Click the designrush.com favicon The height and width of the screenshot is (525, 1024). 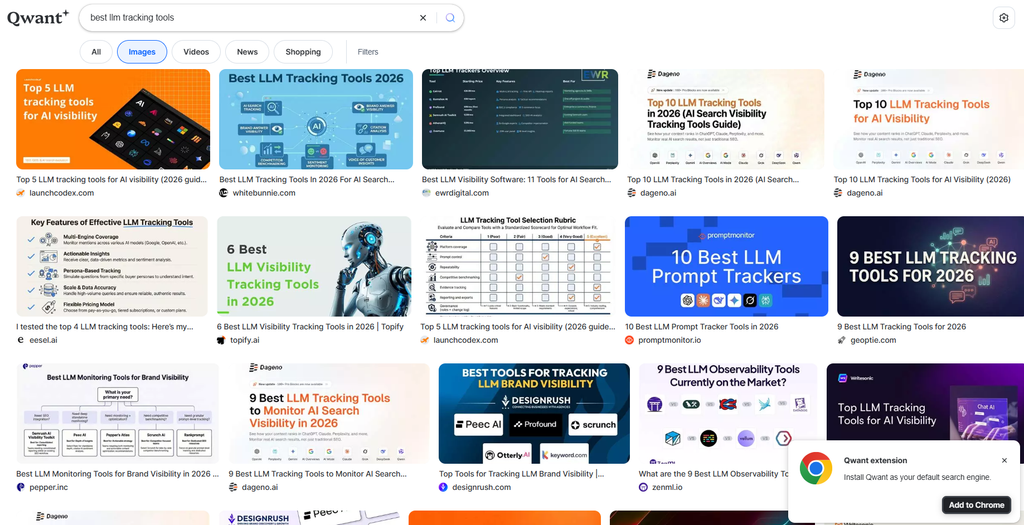(x=443, y=487)
